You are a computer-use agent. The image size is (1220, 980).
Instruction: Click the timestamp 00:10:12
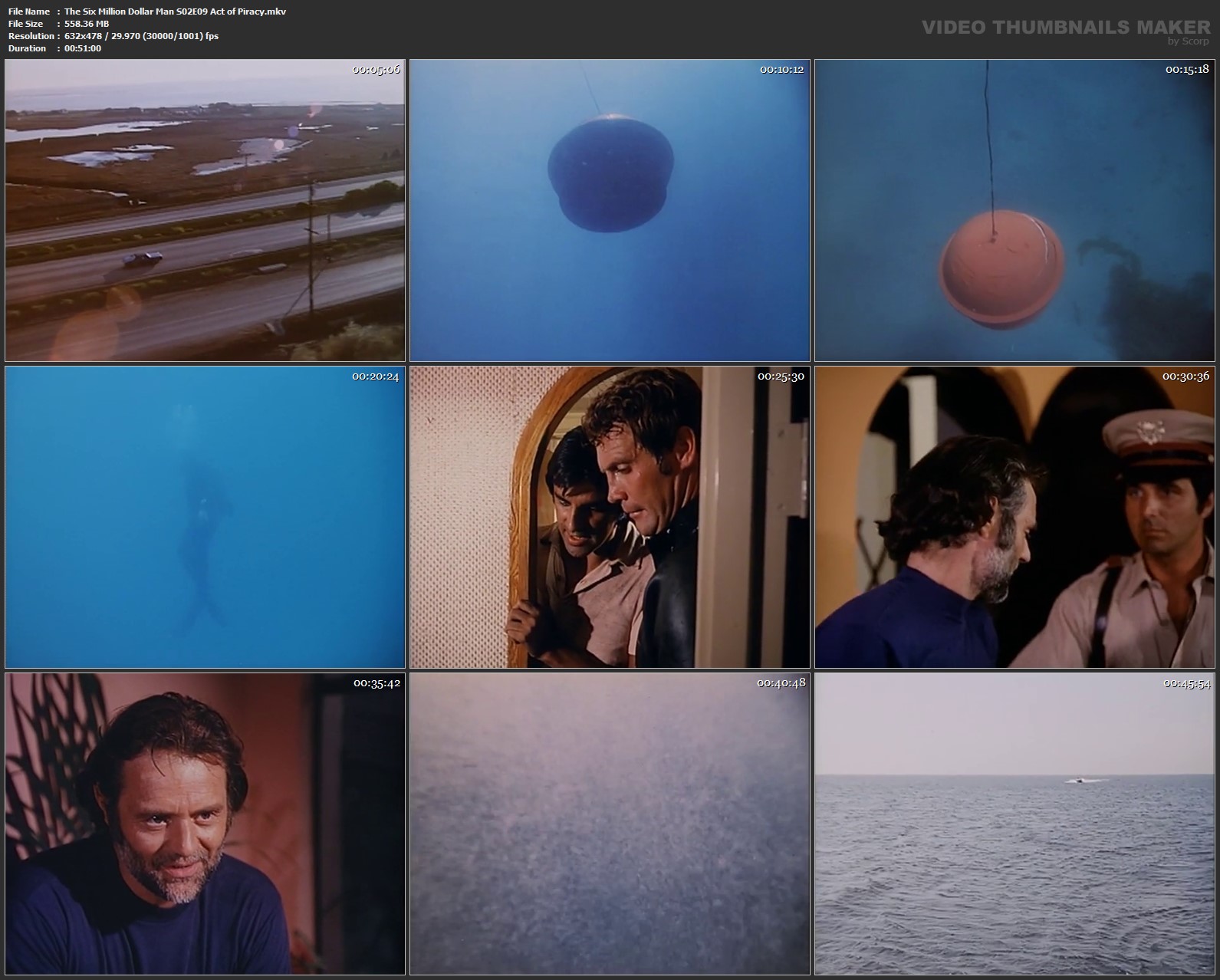[x=781, y=69]
